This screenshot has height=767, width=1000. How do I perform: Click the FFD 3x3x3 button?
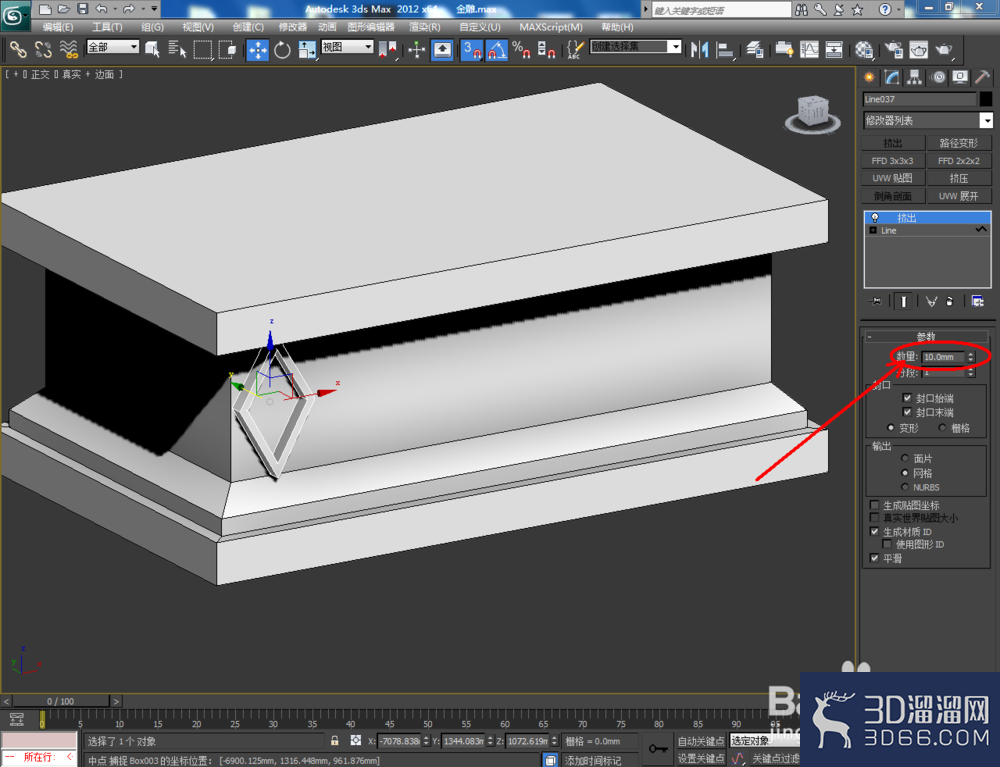coord(893,161)
